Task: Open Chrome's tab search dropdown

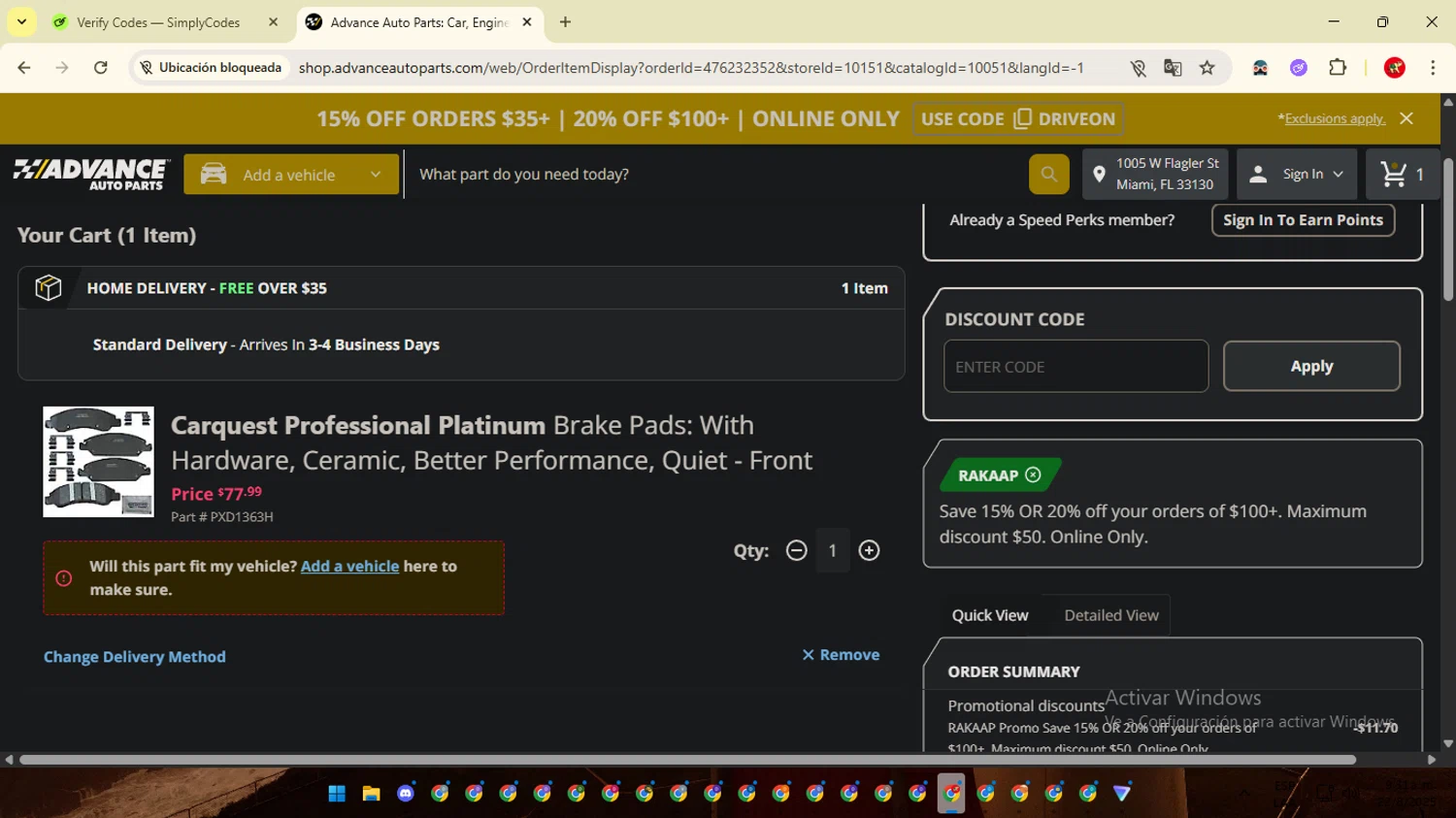Action: coord(21,21)
